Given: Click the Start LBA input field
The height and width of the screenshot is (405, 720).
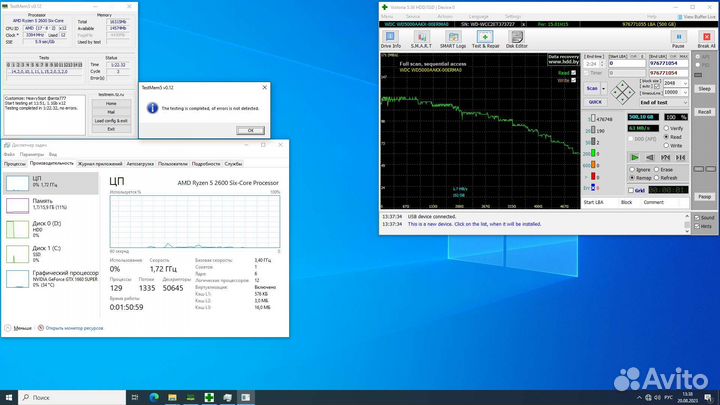Looking at the screenshot, I should tap(626, 63).
